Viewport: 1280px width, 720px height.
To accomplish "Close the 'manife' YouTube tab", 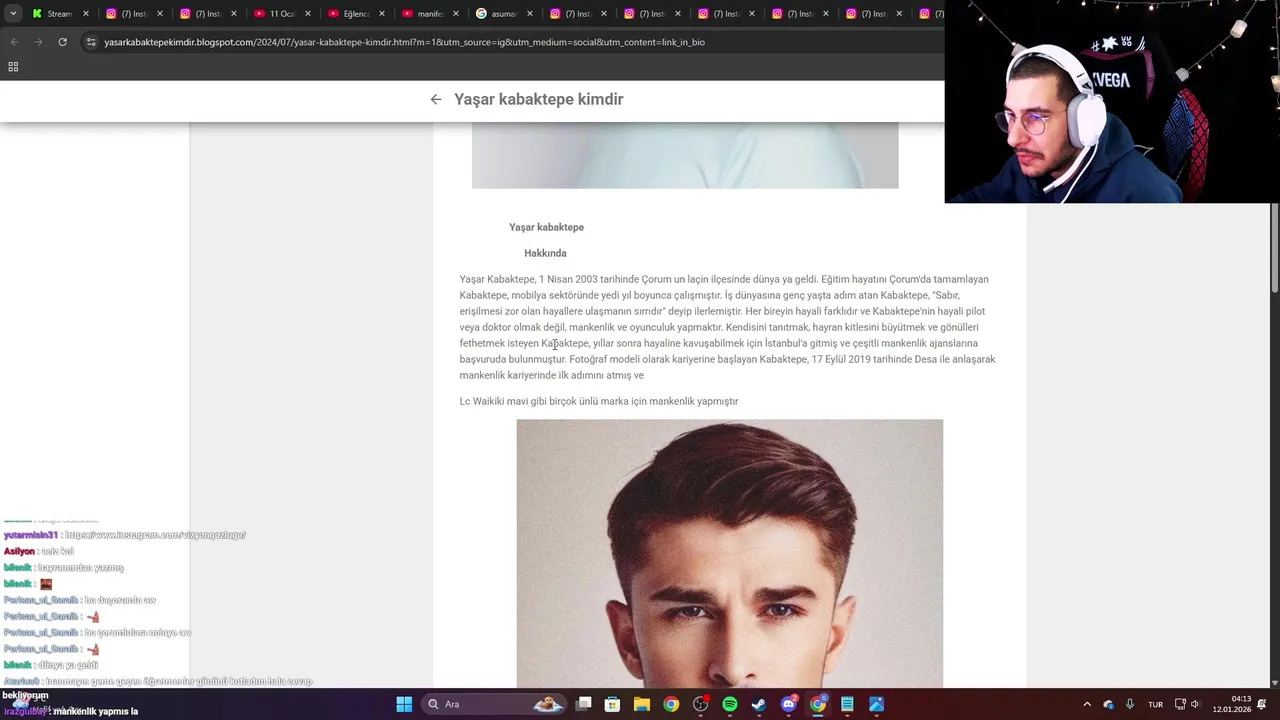I will tap(456, 14).
